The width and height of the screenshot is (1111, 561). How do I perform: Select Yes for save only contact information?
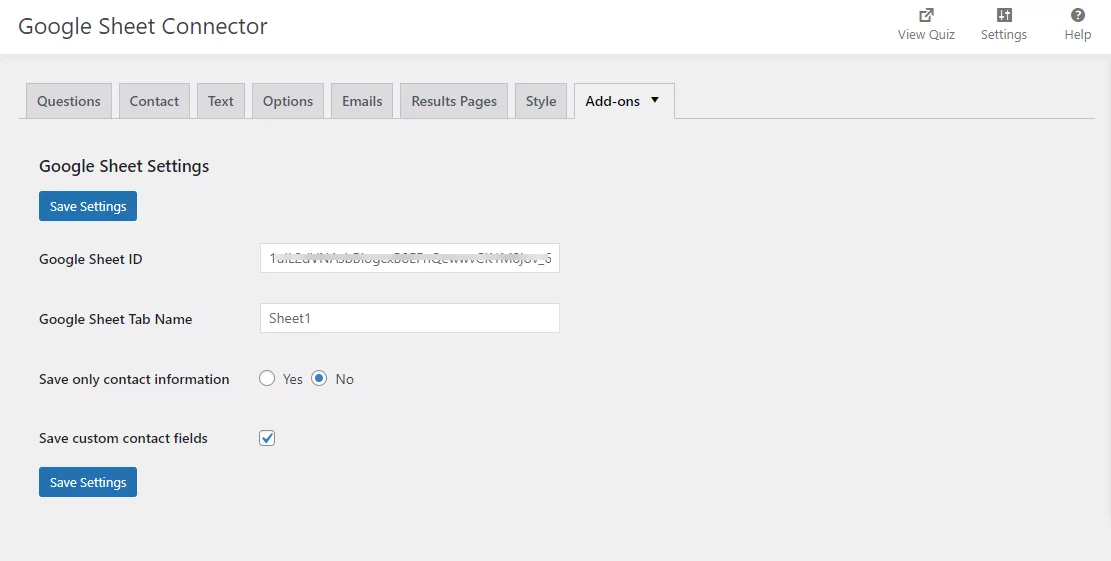pyautogui.click(x=267, y=378)
